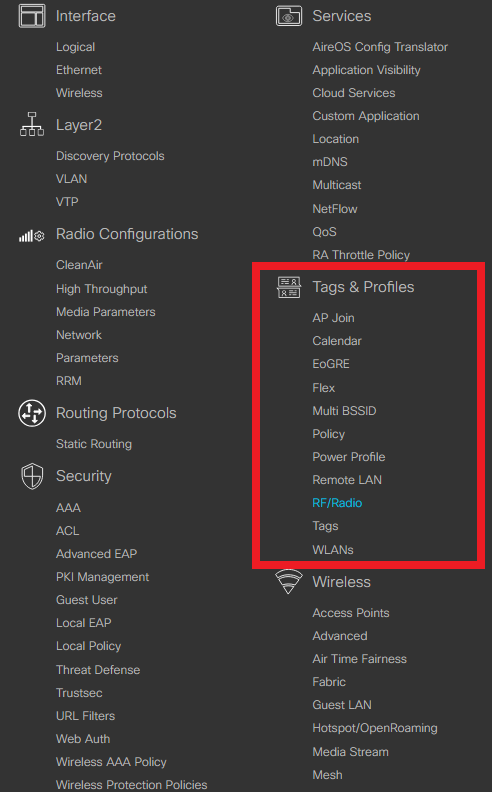Open the Flex profile page
The height and width of the screenshot is (792, 492).
click(323, 387)
